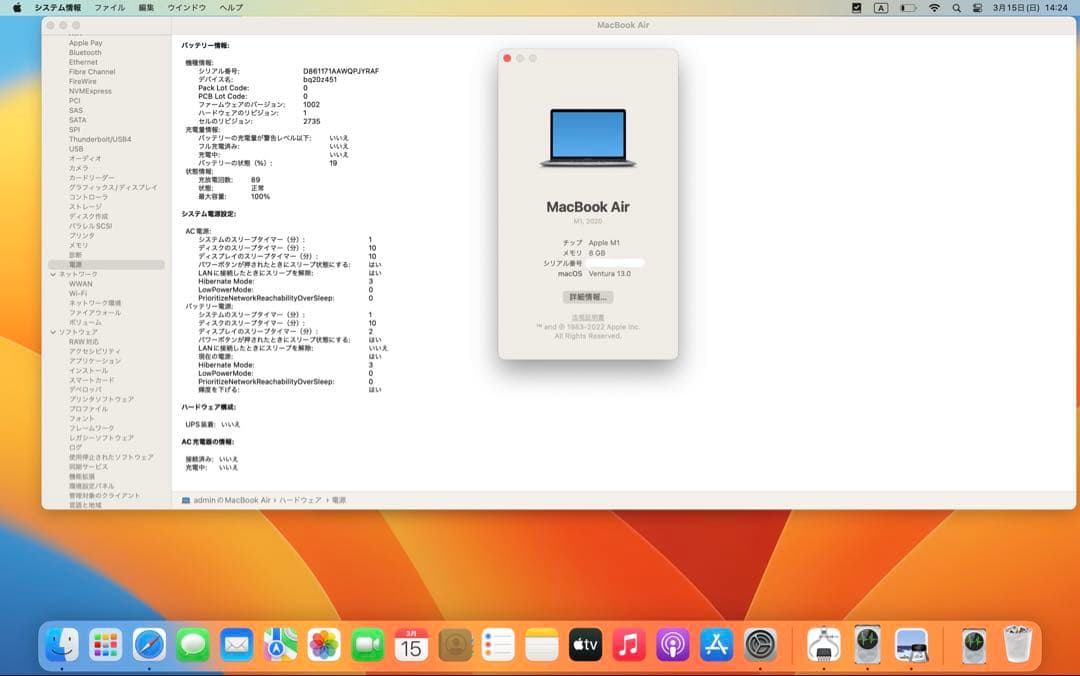This screenshot has width=1080, height=676.
Task: Open システム情報 application menu
Action: pos(58,8)
